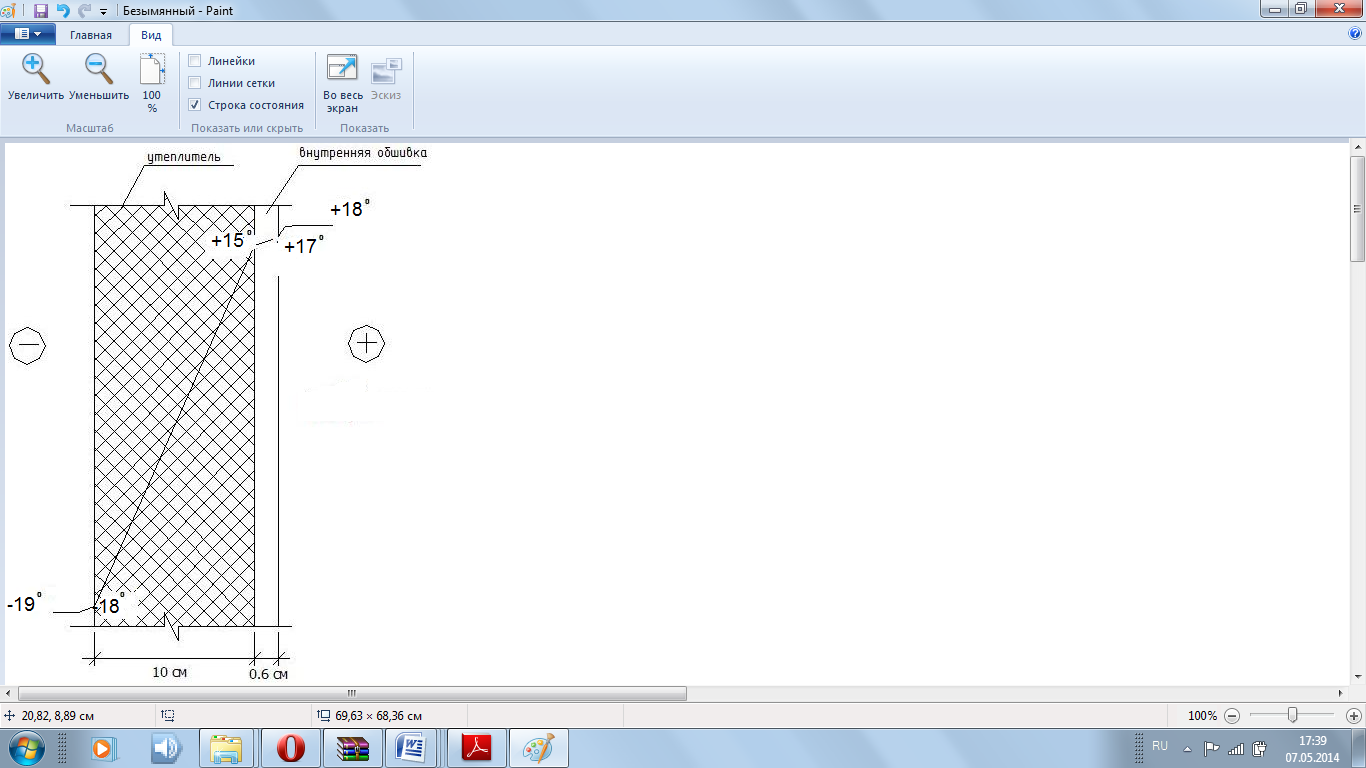Click the minus polygon symbol on the canvas
The width and height of the screenshot is (1366, 768).
click(27, 345)
